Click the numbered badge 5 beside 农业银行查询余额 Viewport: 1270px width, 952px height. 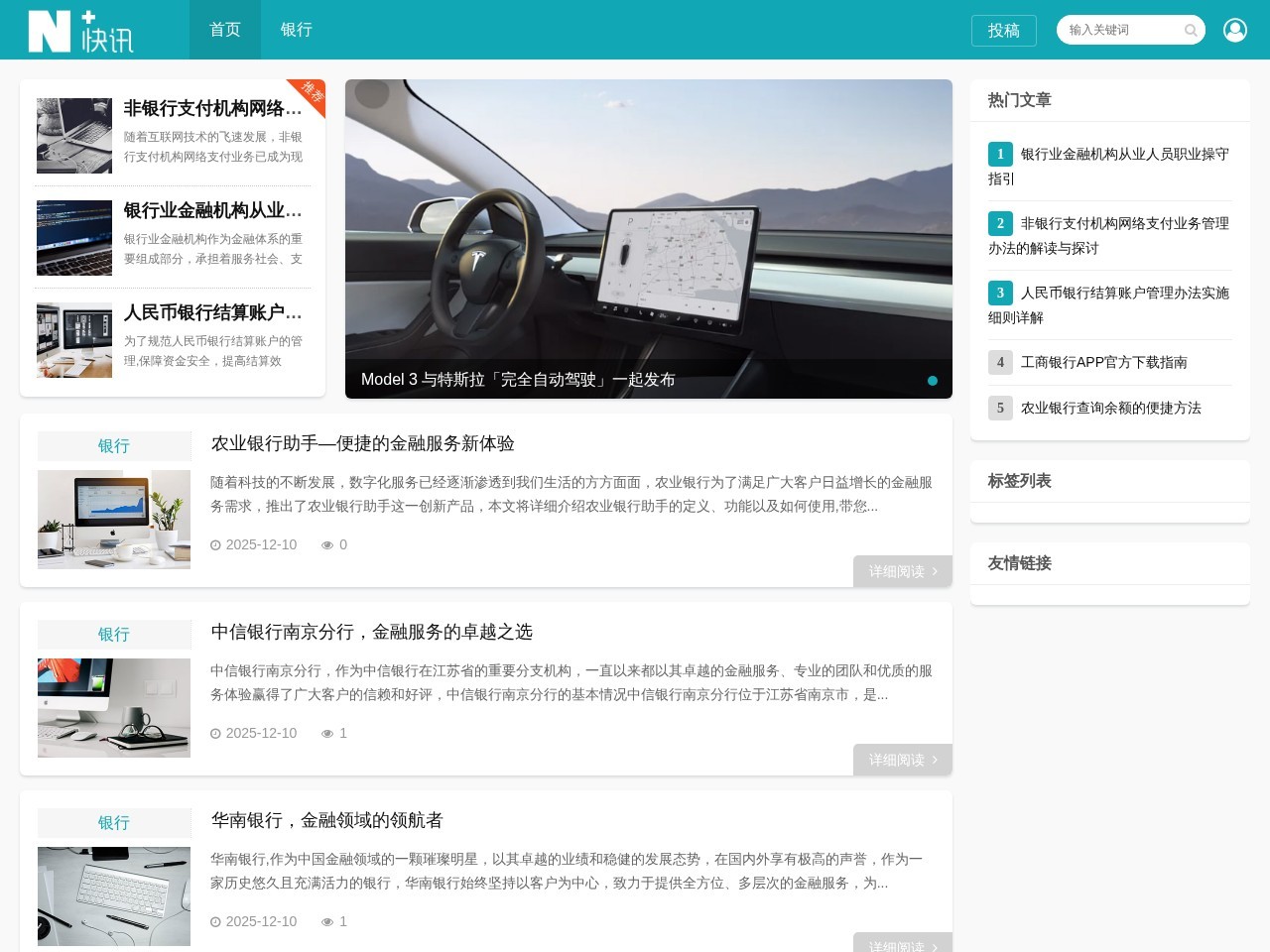click(1000, 408)
